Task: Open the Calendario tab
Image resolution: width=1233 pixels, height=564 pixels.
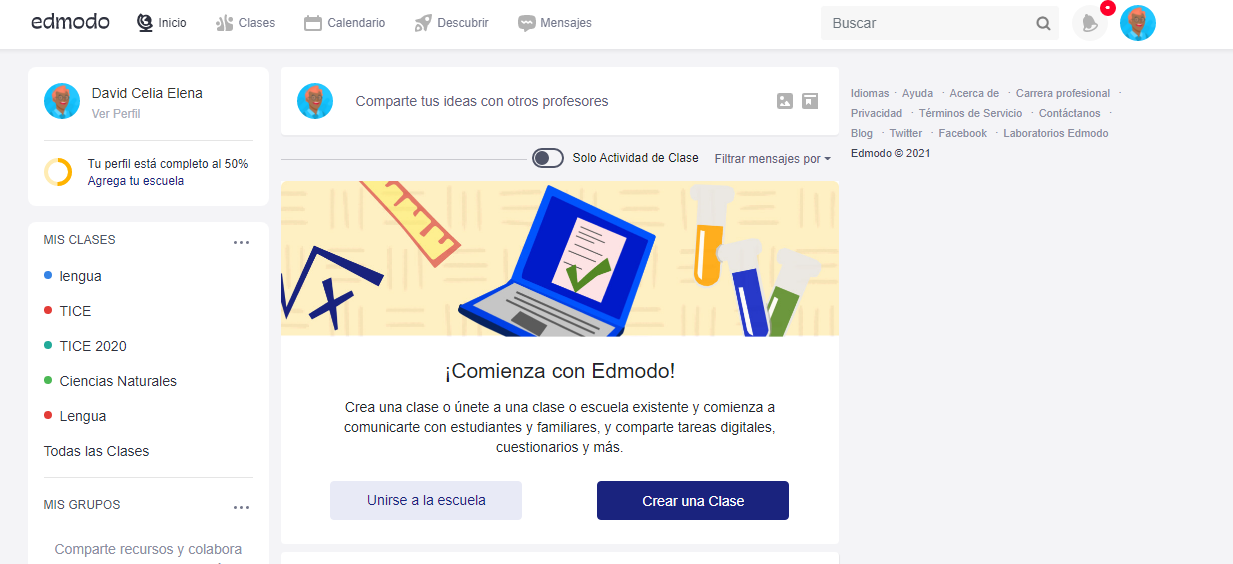Action: pos(344,23)
